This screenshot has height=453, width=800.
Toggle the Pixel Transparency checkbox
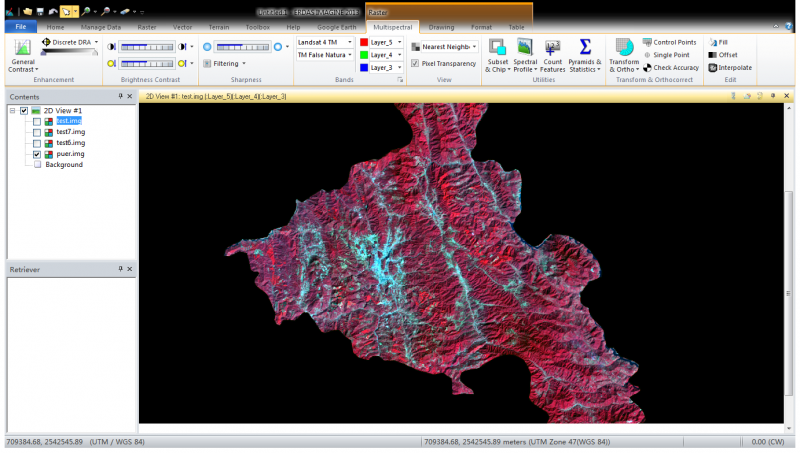pyautogui.click(x=415, y=63)
